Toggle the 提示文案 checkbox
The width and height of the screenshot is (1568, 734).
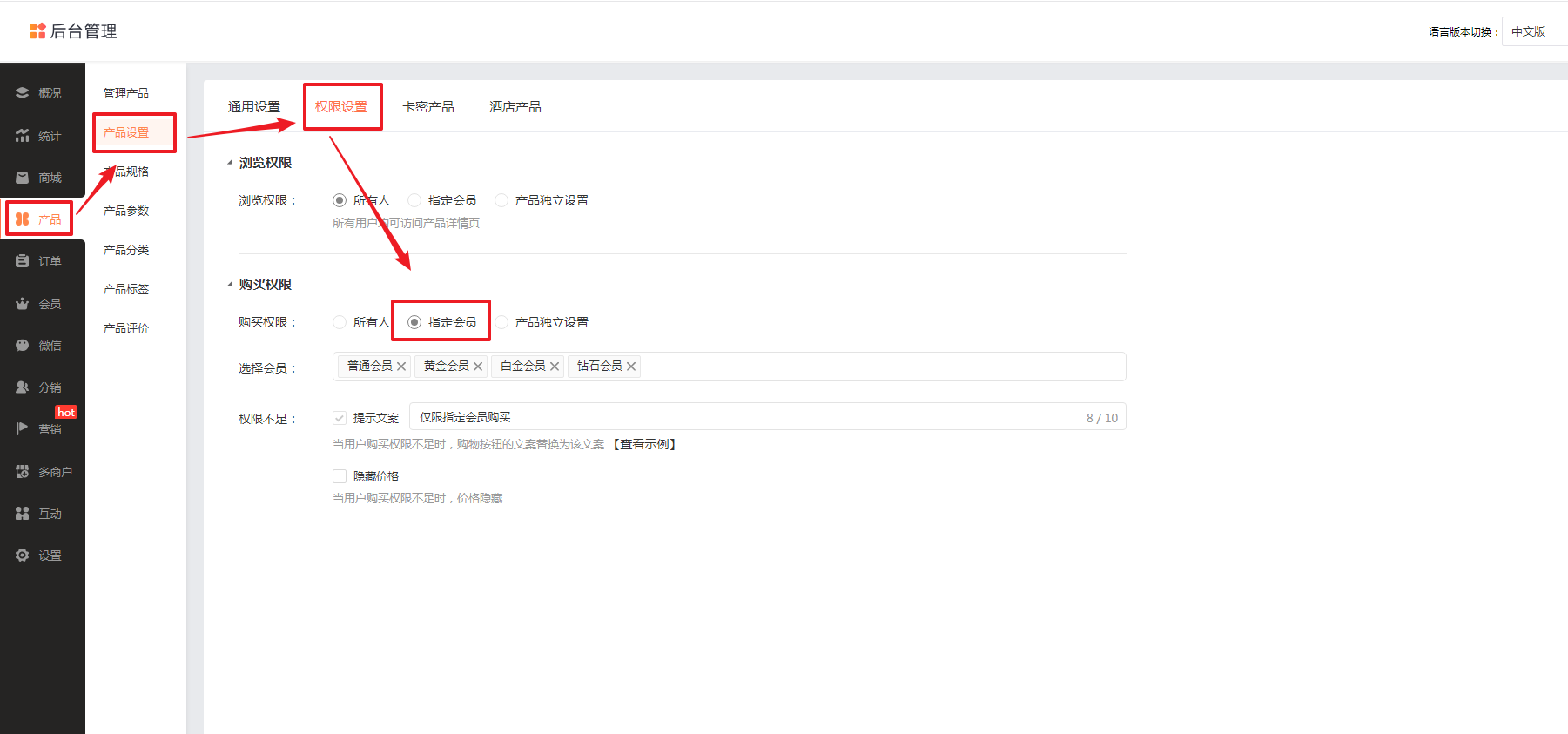coord(340,418)
